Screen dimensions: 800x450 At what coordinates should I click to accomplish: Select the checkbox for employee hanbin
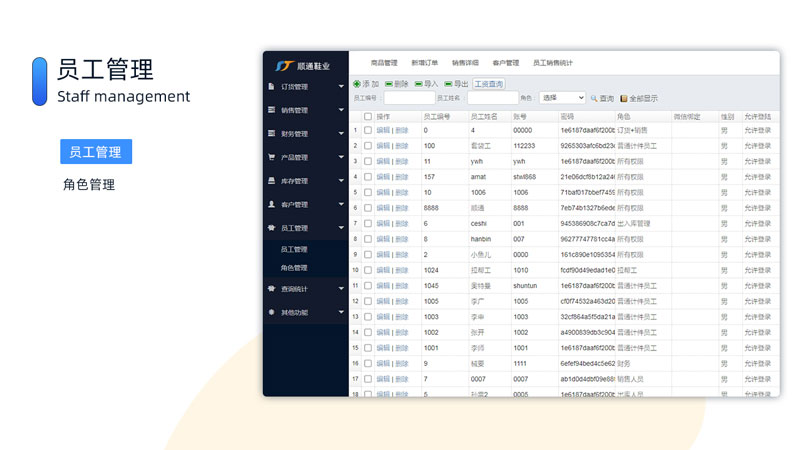coord(367,239)
